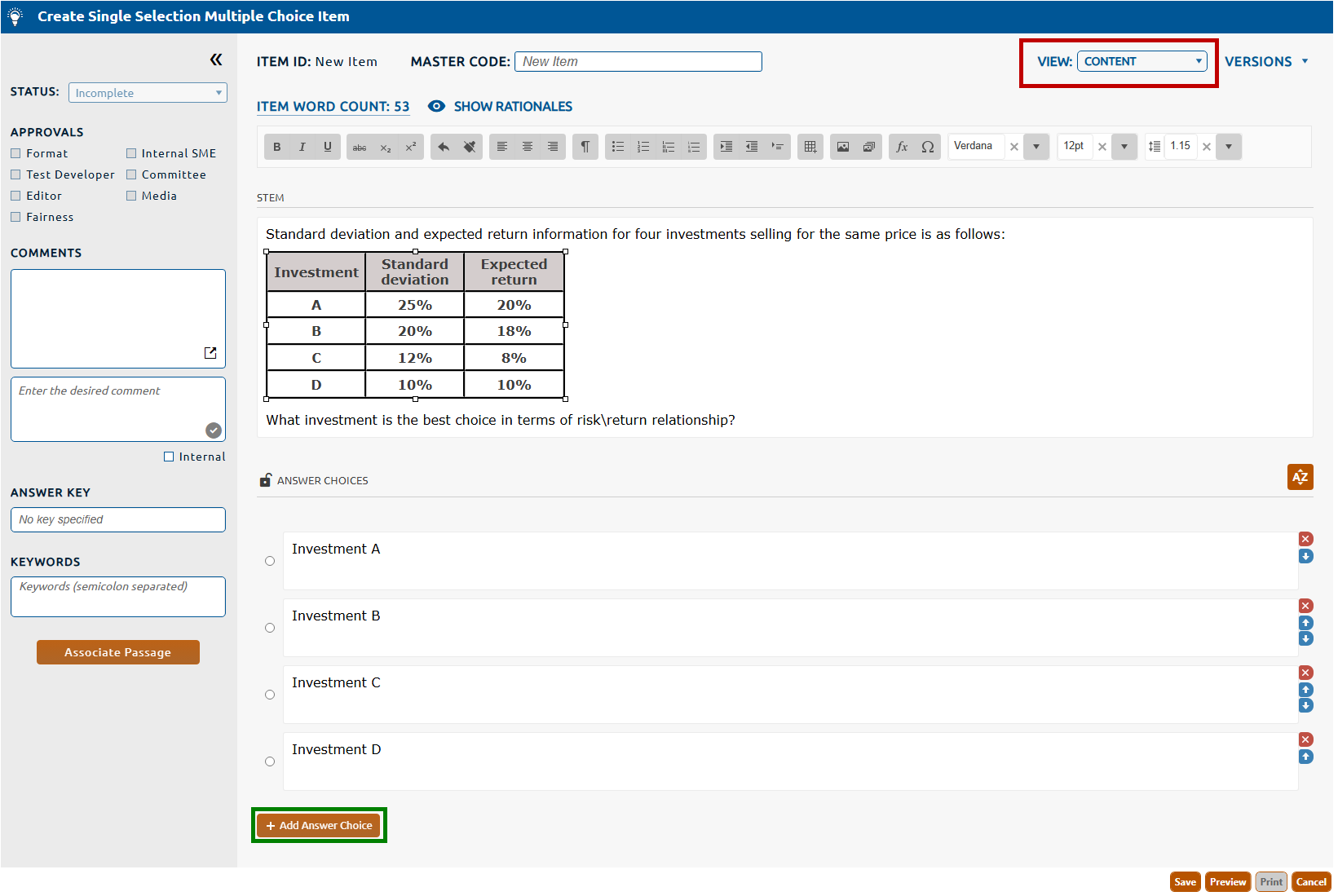Click the superscript button

(411, 147)
